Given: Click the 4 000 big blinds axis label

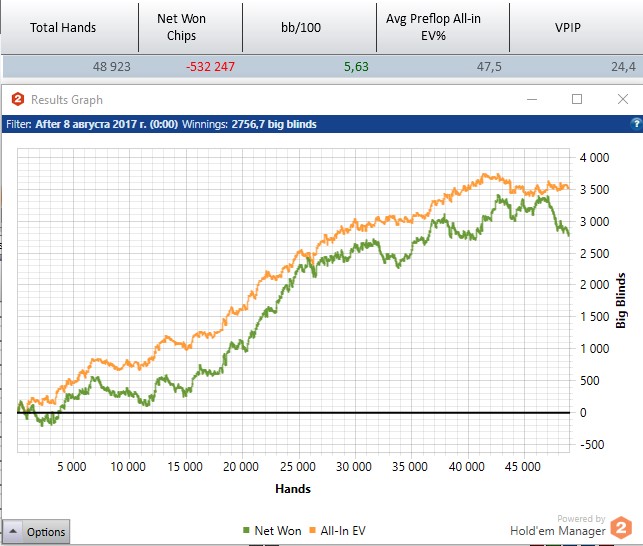Looking at the screenshot, I should [x=594, y=158].
